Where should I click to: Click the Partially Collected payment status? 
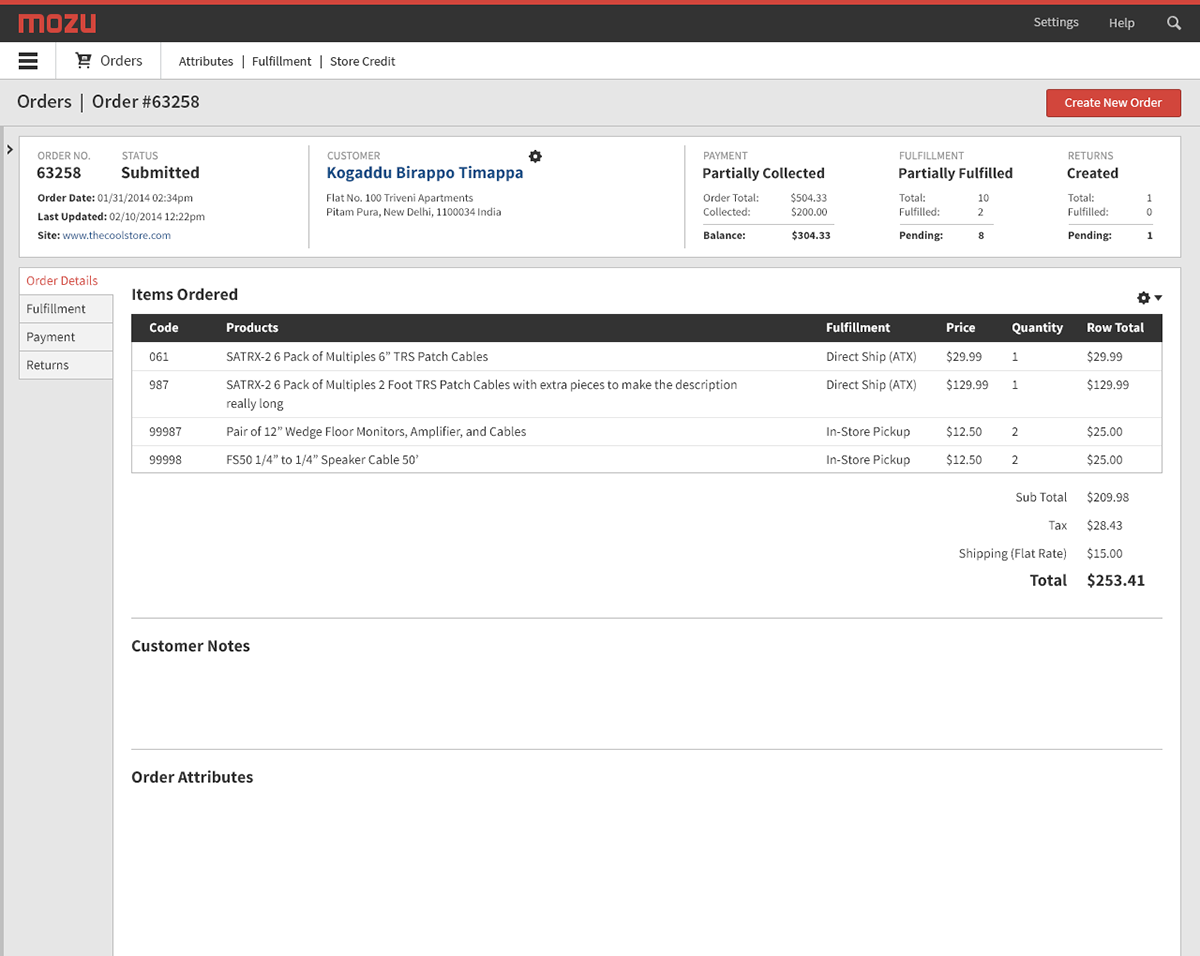point(763,173)
